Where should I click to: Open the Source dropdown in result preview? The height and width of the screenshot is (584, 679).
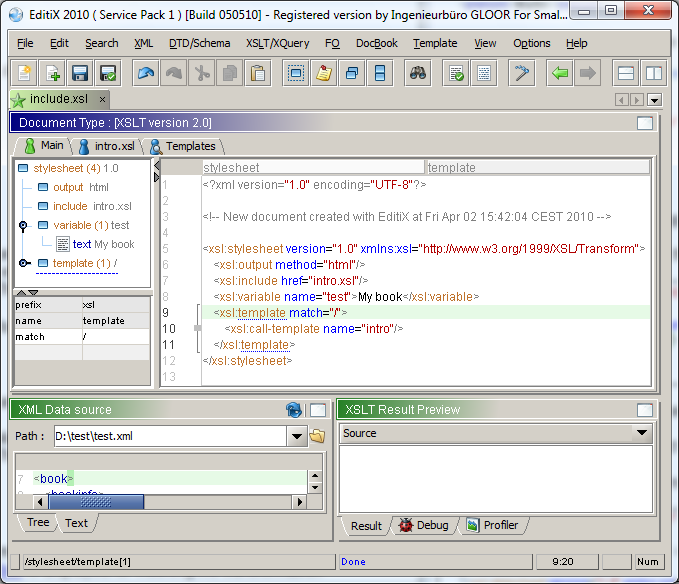(642, 434)
